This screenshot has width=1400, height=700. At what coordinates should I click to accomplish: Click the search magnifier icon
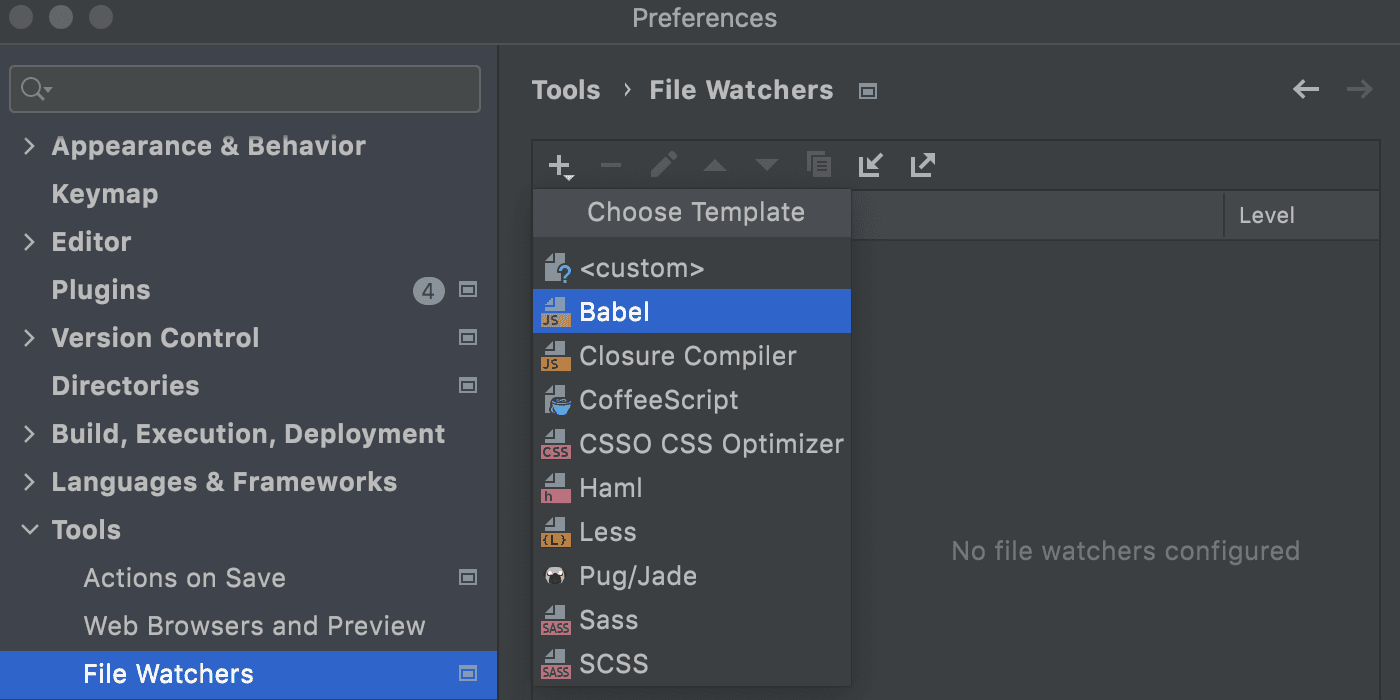35,89
